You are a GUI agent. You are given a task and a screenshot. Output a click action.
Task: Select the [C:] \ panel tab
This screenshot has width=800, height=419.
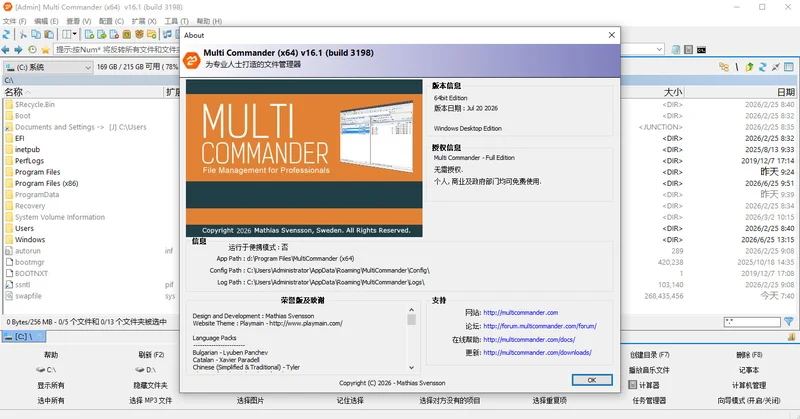[x=23, y=336]
